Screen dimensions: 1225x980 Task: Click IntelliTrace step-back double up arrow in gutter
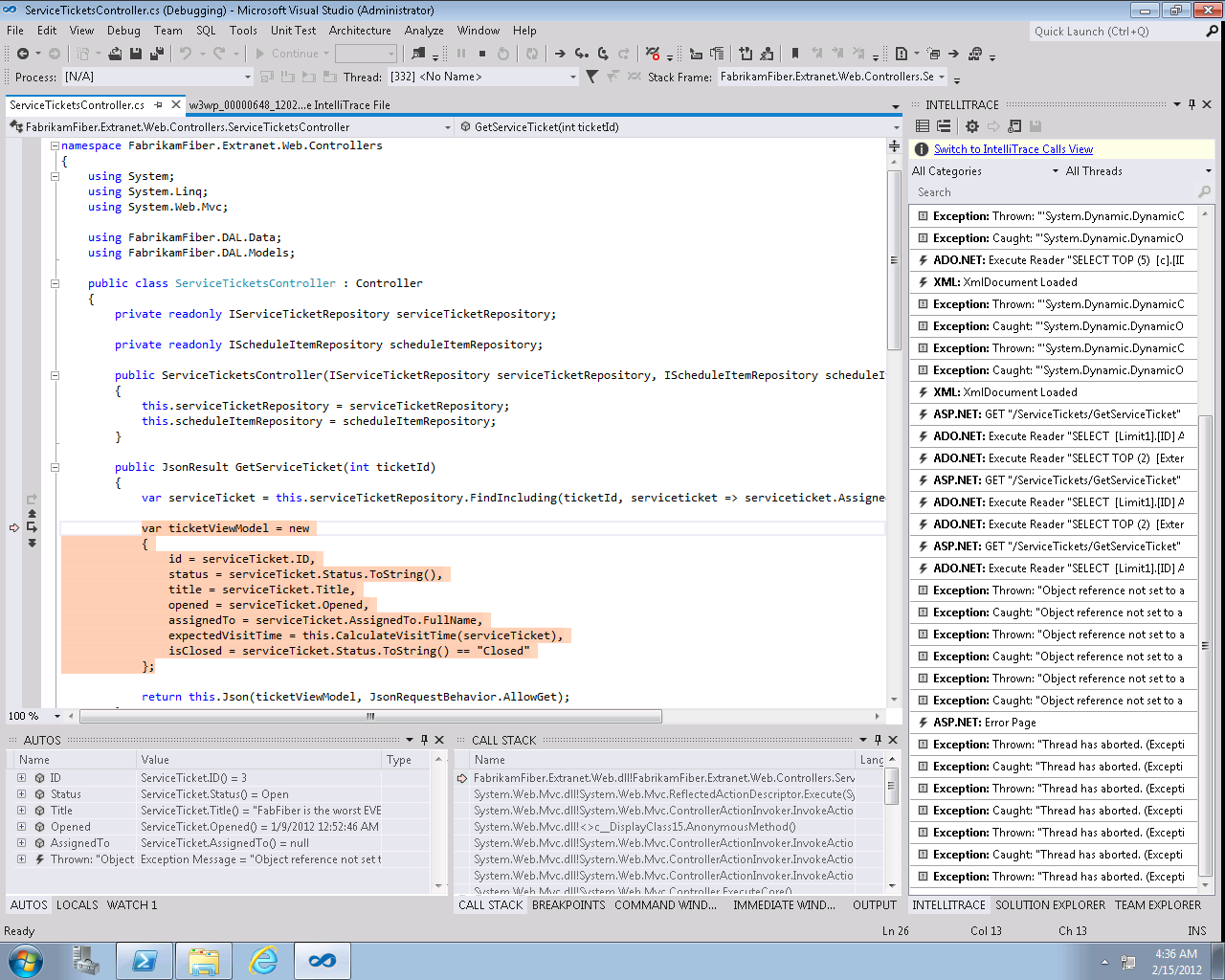pos(32,514)
